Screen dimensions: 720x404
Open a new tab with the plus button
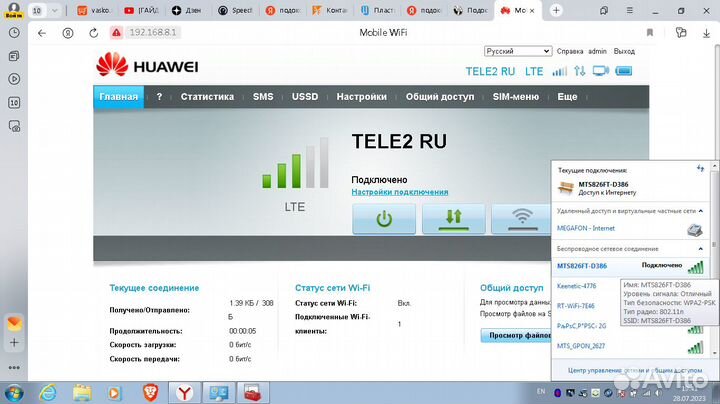(x=556, y=10)
